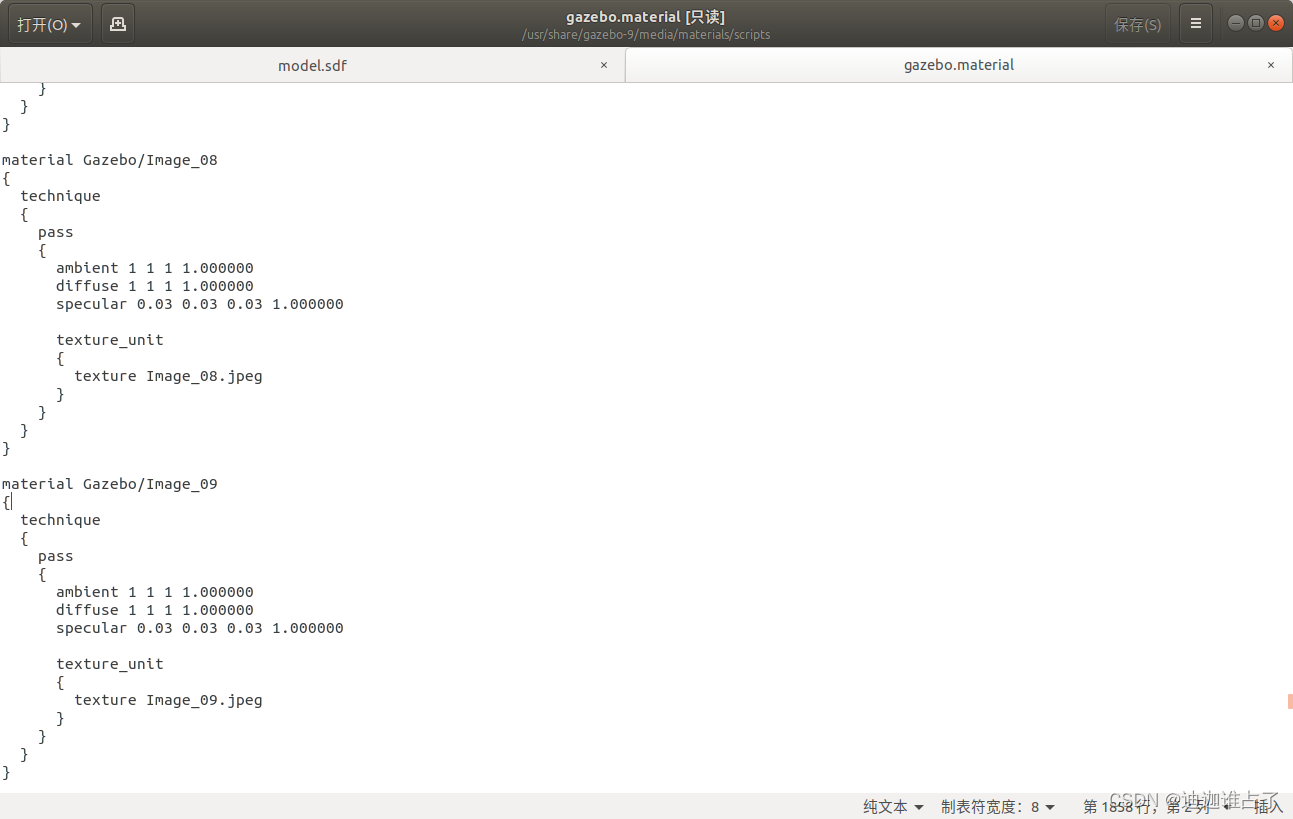This screenshot has width=1293, height=819.
Task: Click the 保存(S) save button
Action: (1137, 24)
